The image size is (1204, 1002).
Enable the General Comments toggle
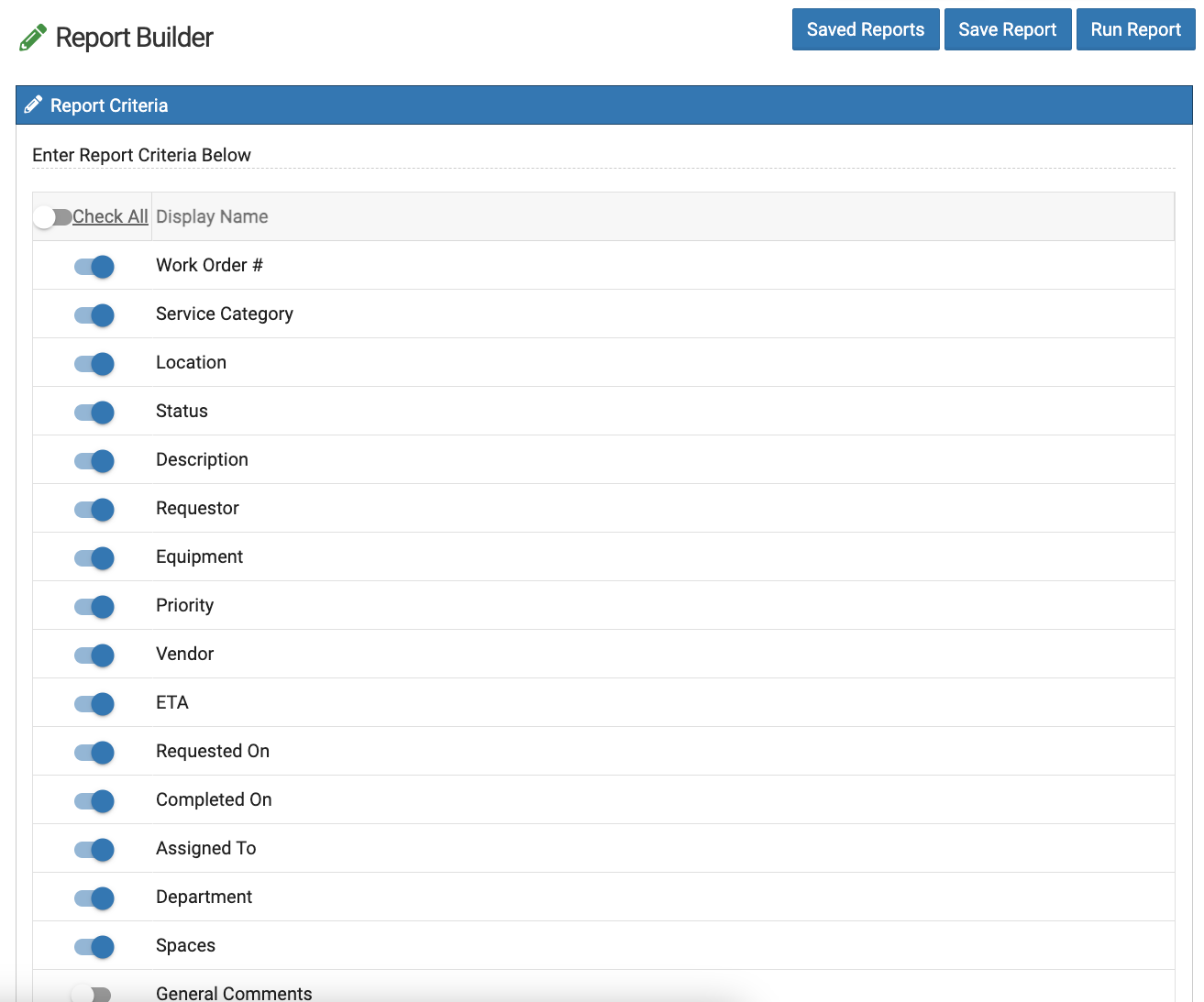coord(91,994)
